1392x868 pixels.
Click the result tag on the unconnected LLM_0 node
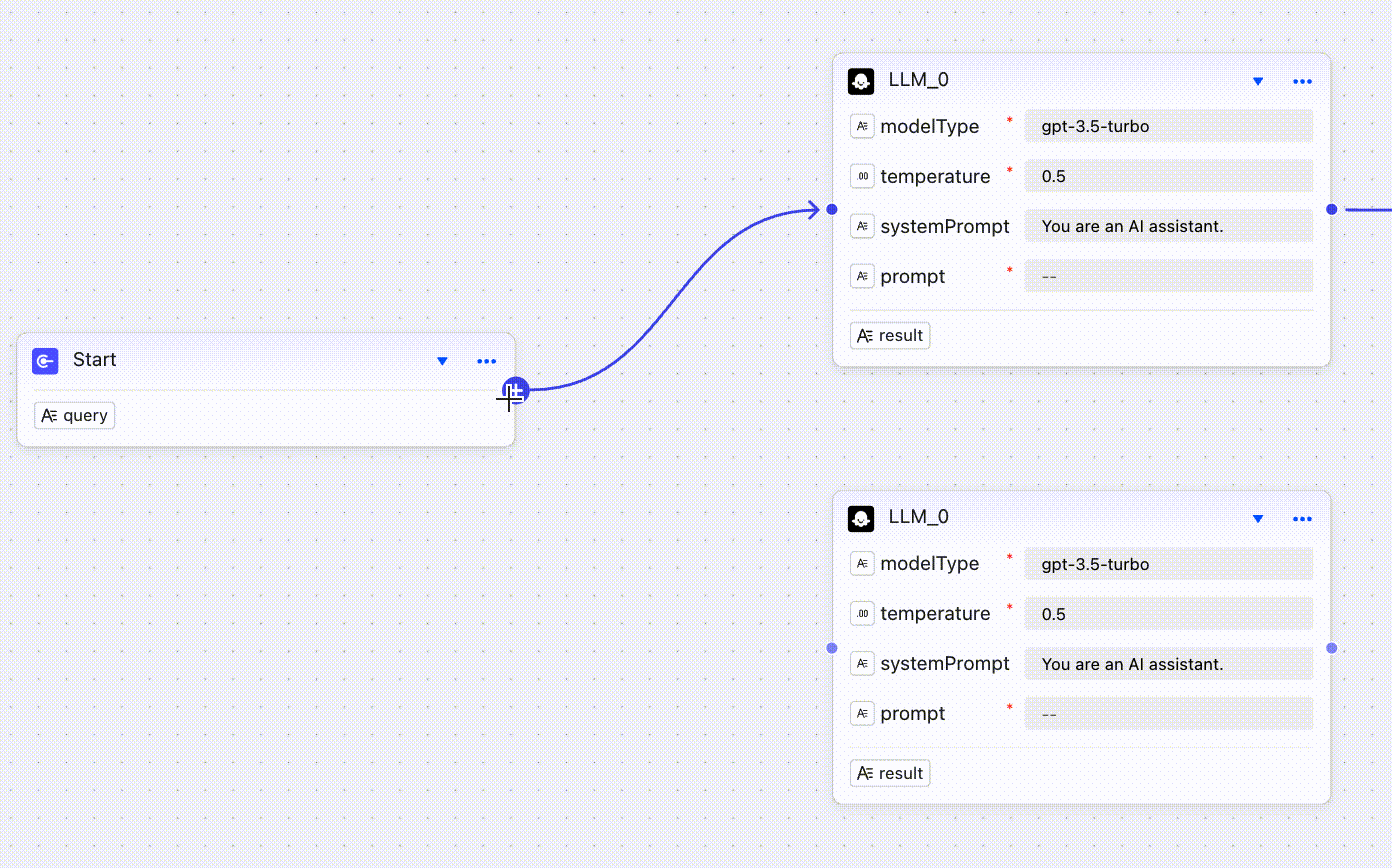click(x=890, y=773)
